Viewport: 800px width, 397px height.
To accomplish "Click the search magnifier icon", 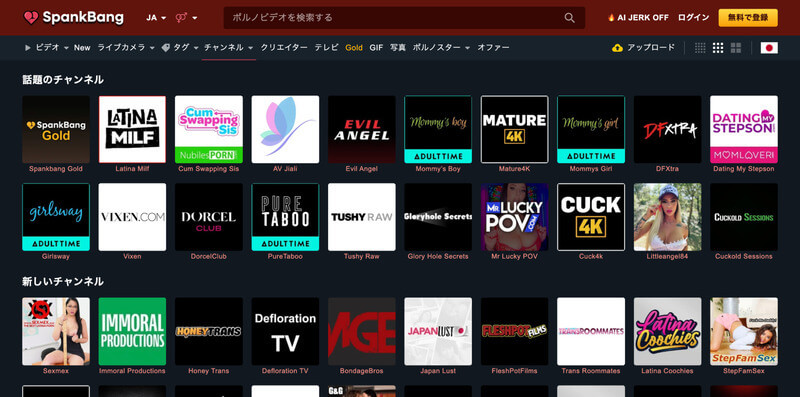I will pos(569,18).
